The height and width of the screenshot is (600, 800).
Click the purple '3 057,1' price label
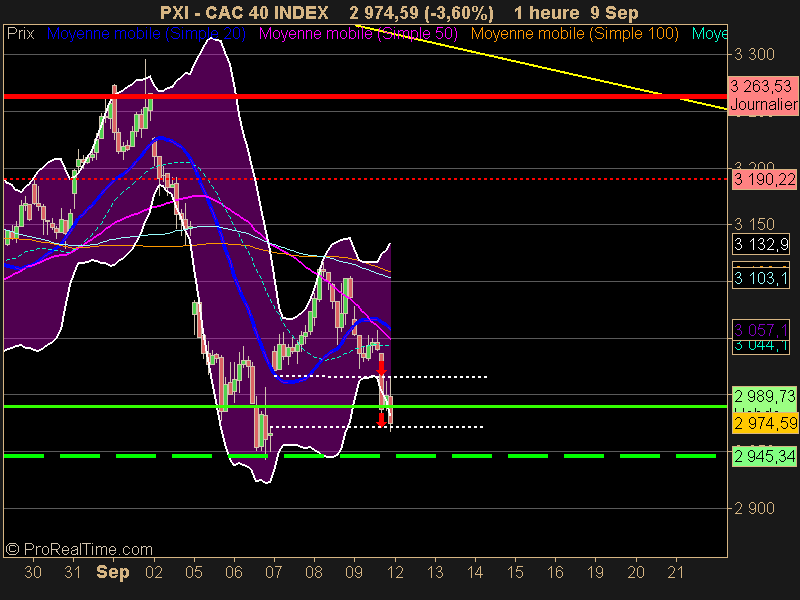(x=761, y=330)
